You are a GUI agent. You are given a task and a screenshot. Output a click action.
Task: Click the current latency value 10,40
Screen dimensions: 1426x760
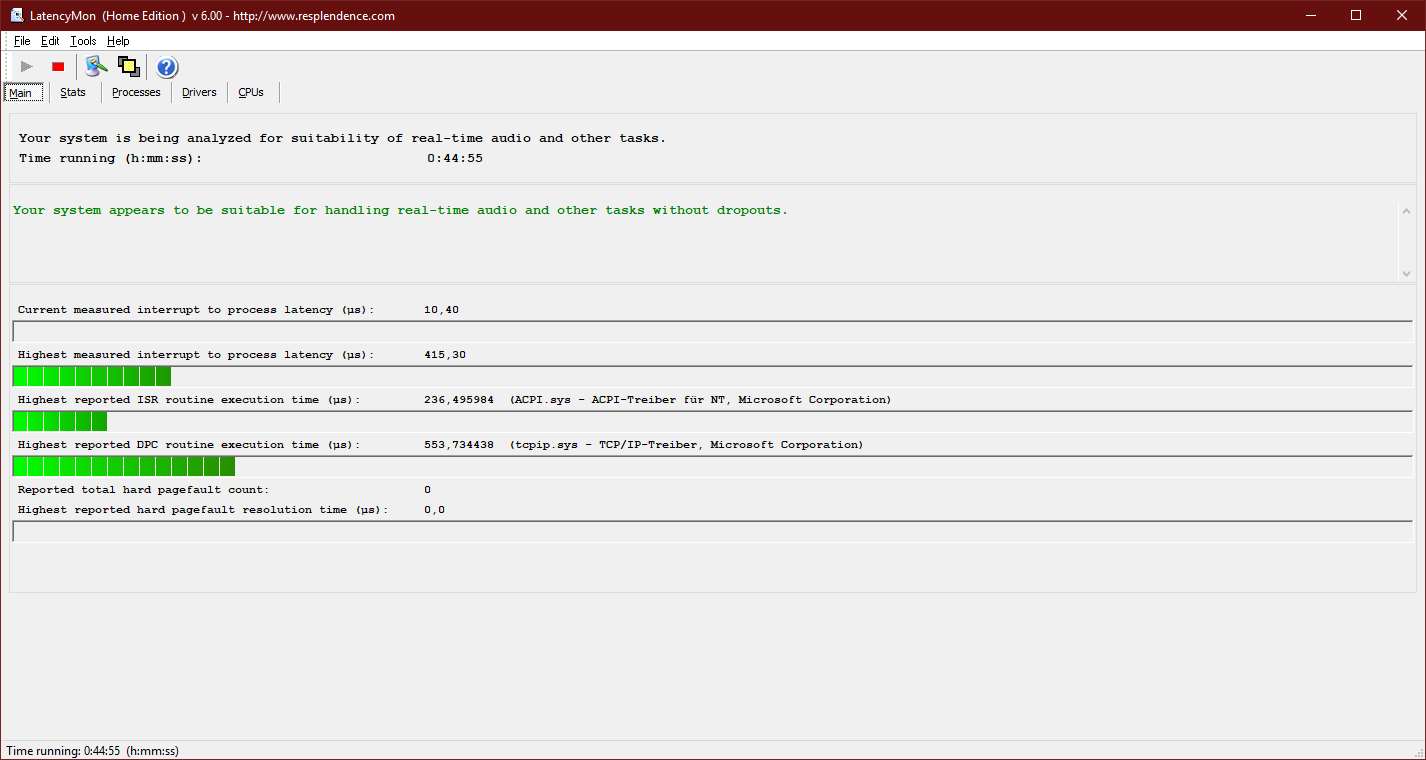pos(441,310)
